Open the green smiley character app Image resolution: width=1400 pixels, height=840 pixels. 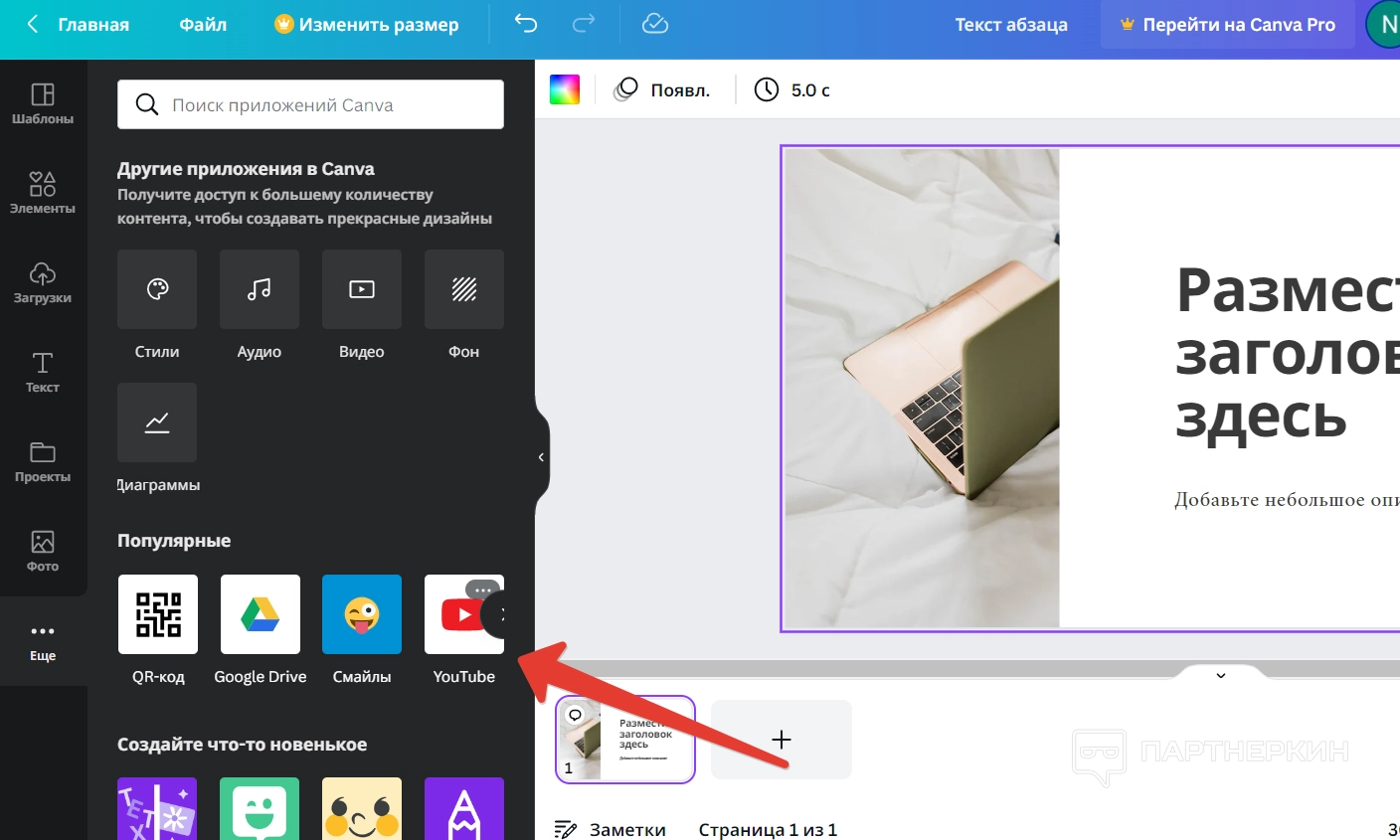[260, 809]
